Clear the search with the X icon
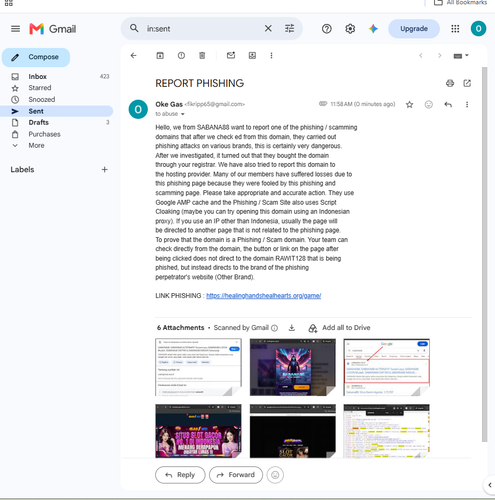The width and height of the screenshot is (495, 500). coord(268,29)
